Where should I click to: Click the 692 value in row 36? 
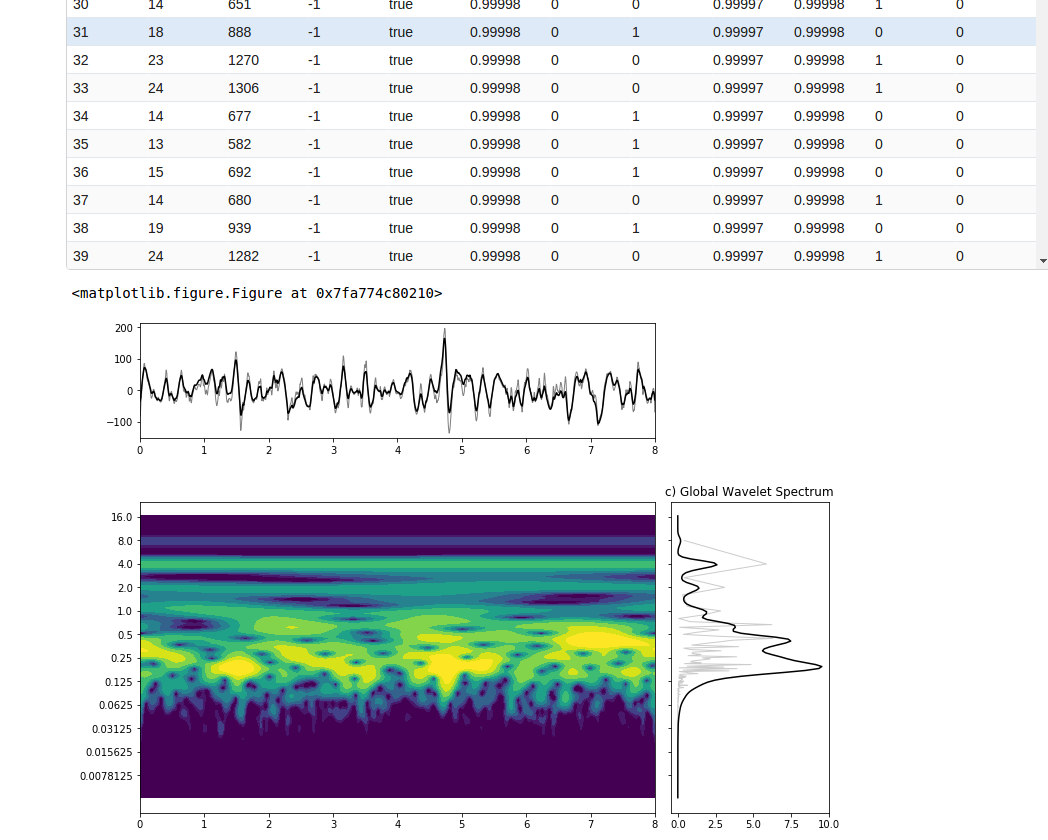240,172
